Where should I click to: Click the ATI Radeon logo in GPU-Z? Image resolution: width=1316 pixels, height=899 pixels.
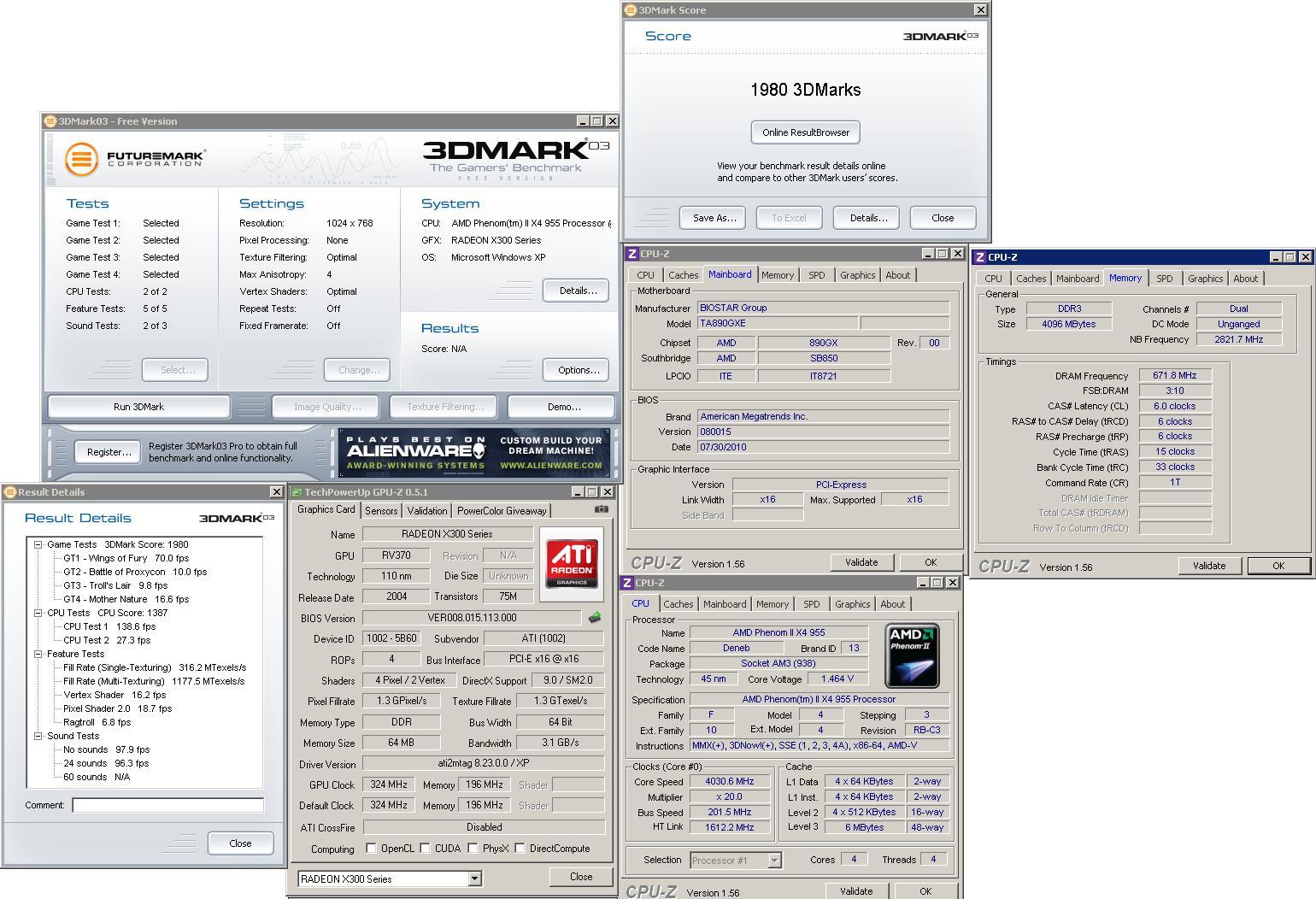click(571, 564)
